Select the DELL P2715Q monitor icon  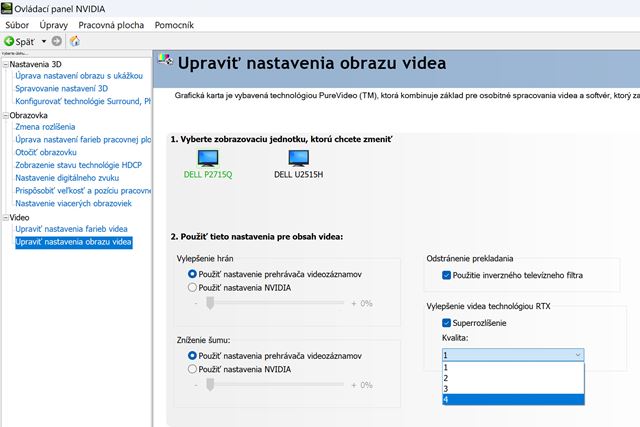208,158
